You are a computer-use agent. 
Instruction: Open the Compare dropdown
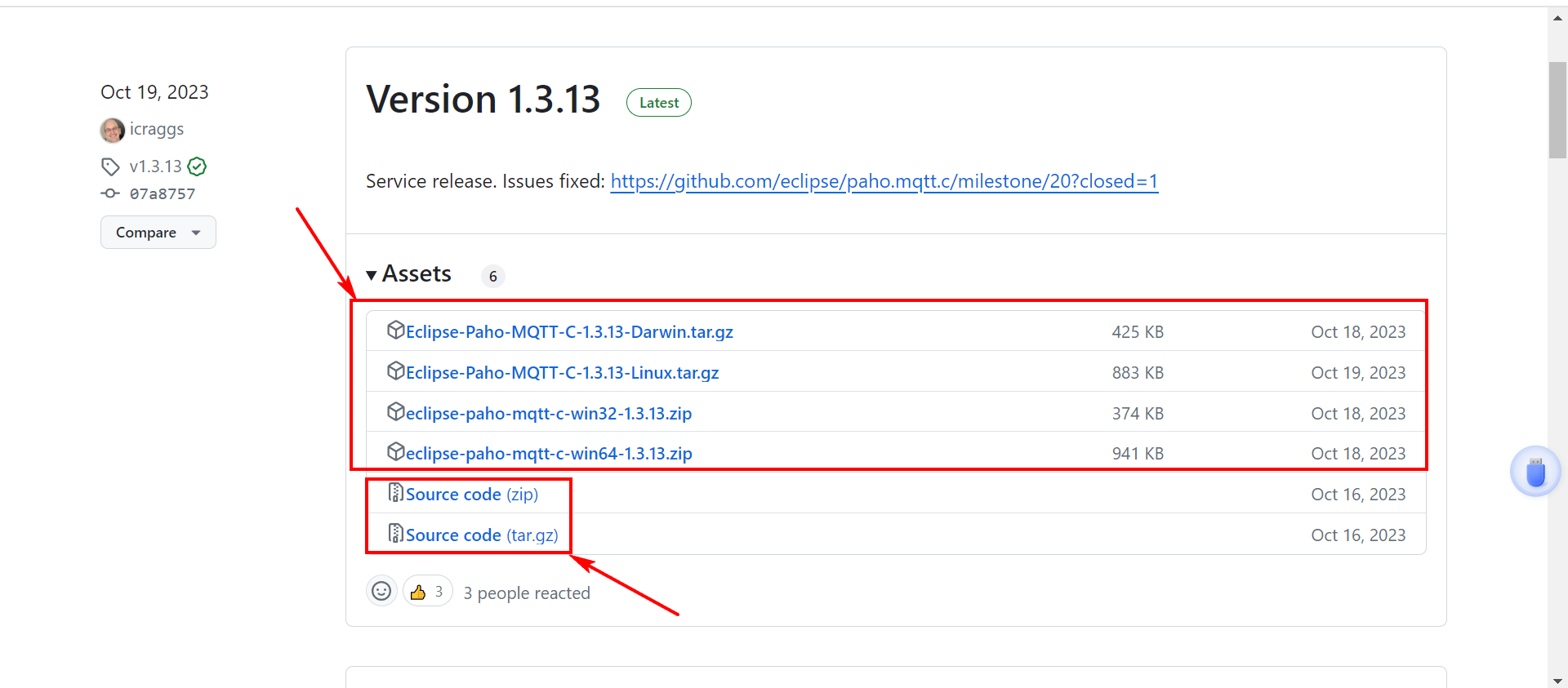(x=158, y=233)
